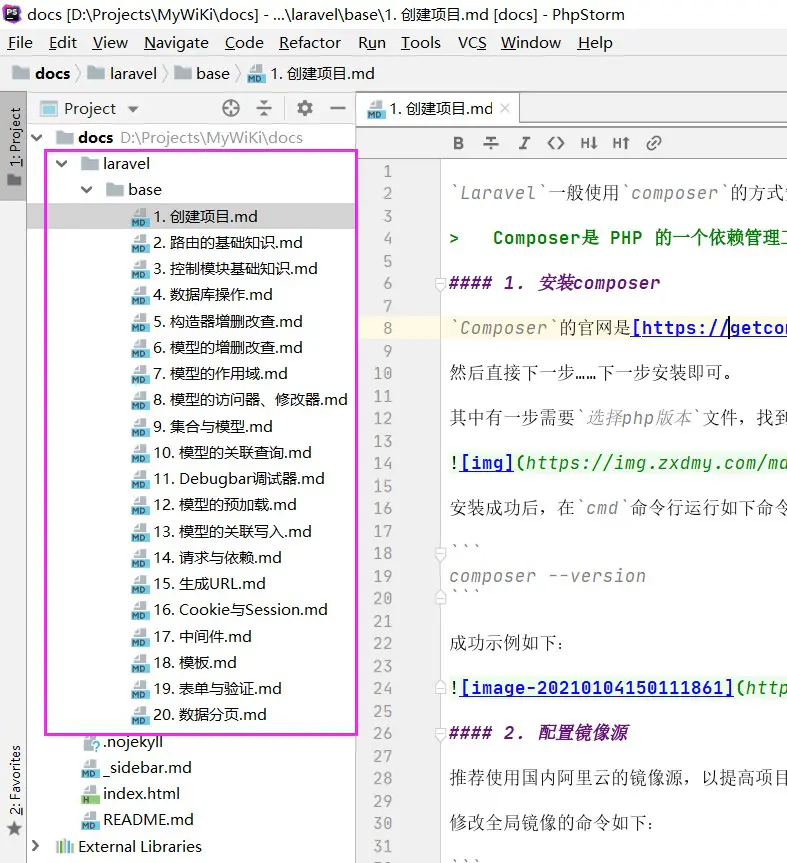Select 6. 模型的增删改查.md file
This screenshot has height=863, width=787.
tap(217, 348)
